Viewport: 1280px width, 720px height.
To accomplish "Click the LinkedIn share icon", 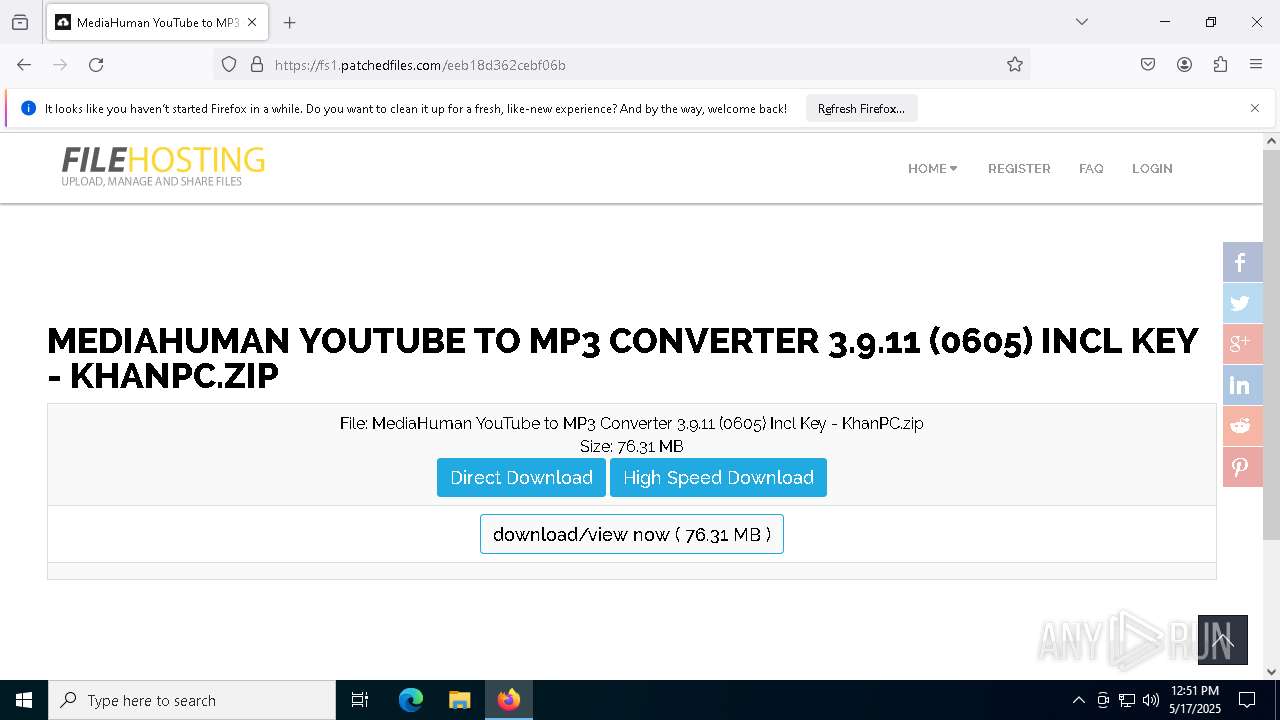I will coord(1242,386).
